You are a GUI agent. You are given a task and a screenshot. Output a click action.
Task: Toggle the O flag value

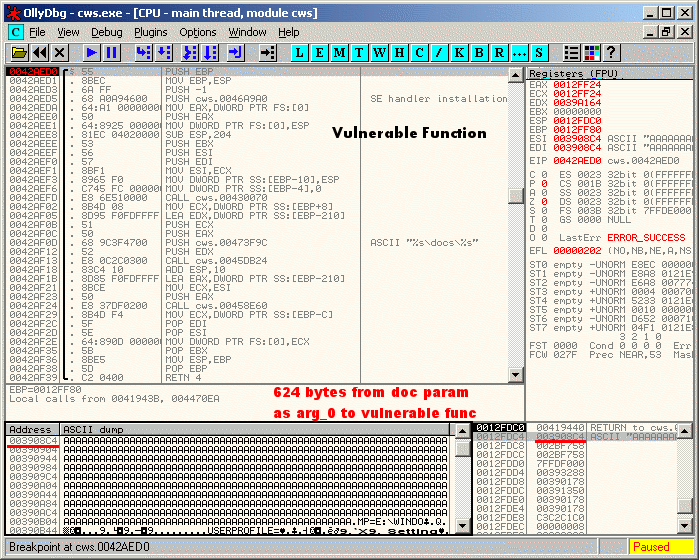coord(544,238)
